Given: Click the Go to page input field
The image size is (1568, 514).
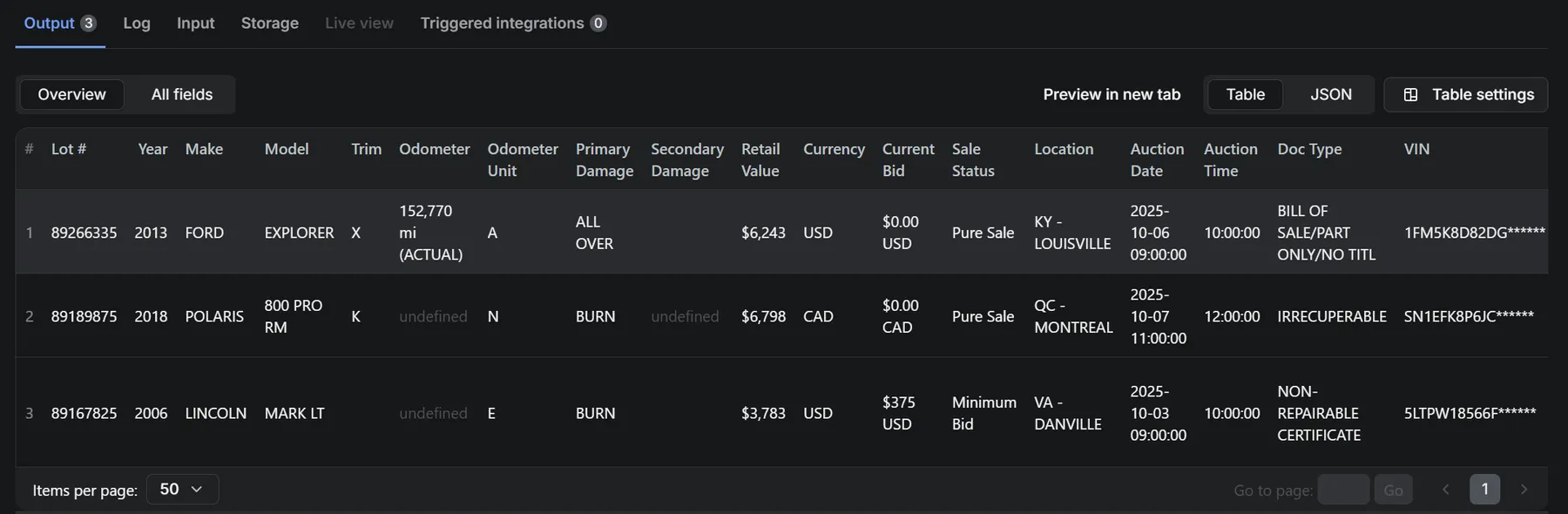Looking at the screenshot, I should (1343, 490).
